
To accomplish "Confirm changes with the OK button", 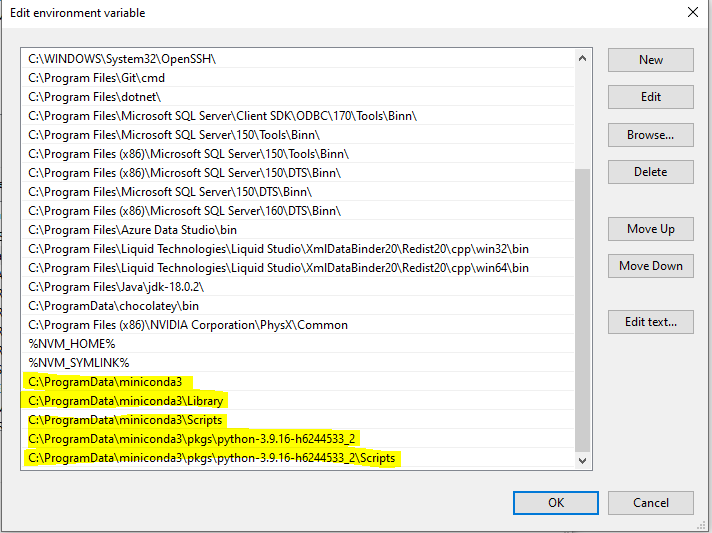I will [556, 503].
